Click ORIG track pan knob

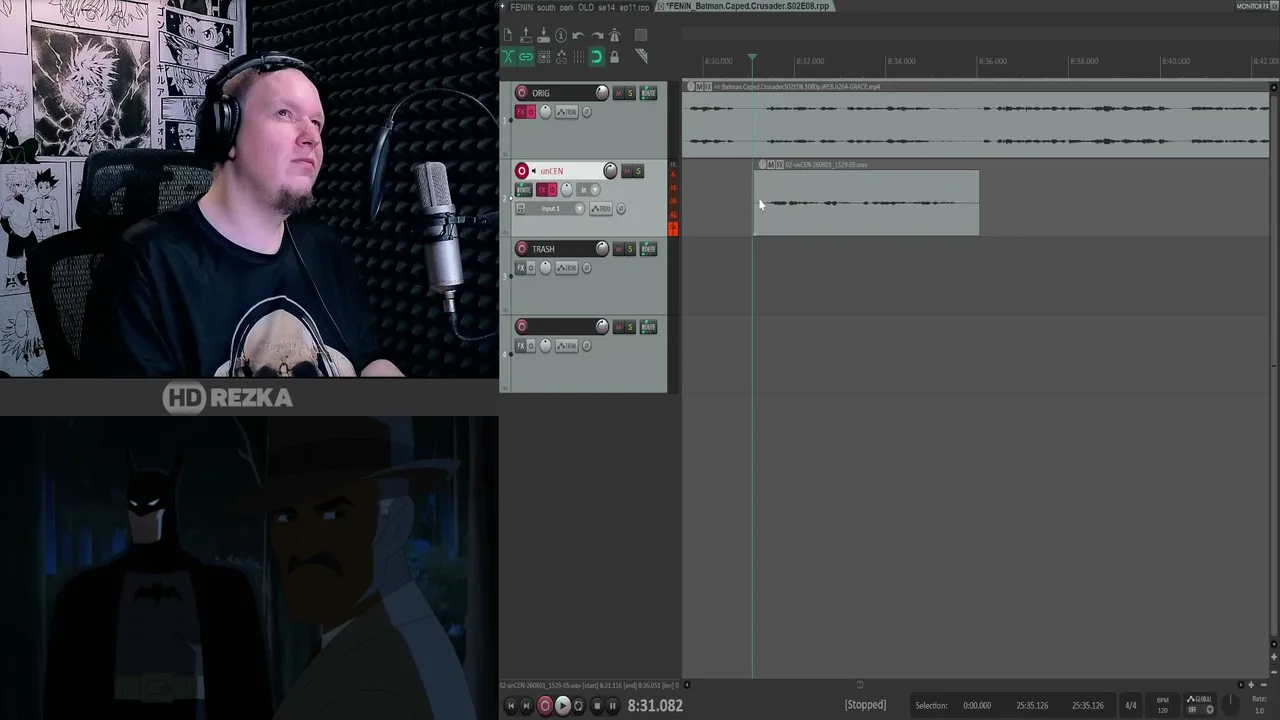pos(545,112)
